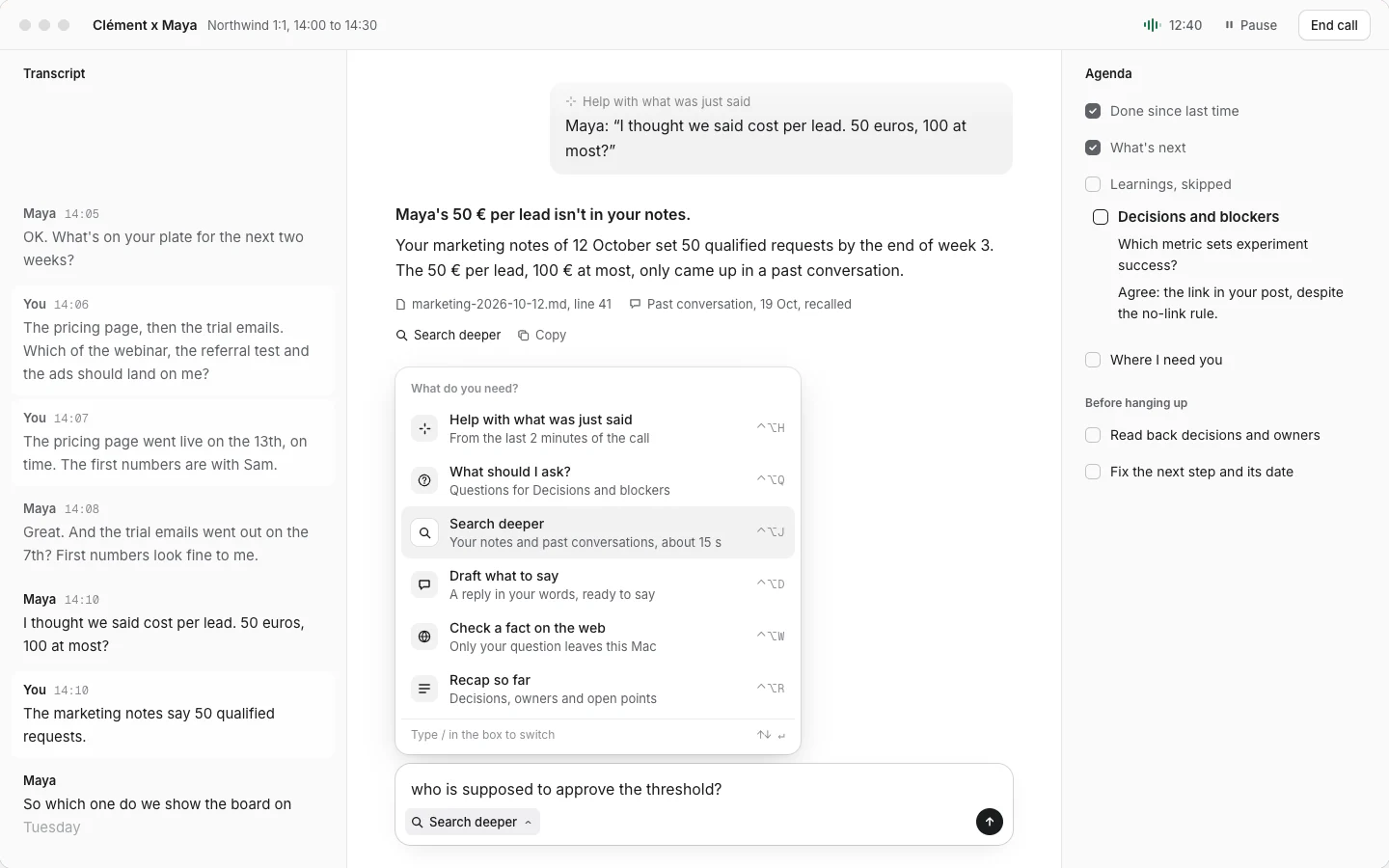The width and height of the screenshot is (1389, 868).
Task: Choose 'Draft what to say' from the menu
Action: coord(598,584)
